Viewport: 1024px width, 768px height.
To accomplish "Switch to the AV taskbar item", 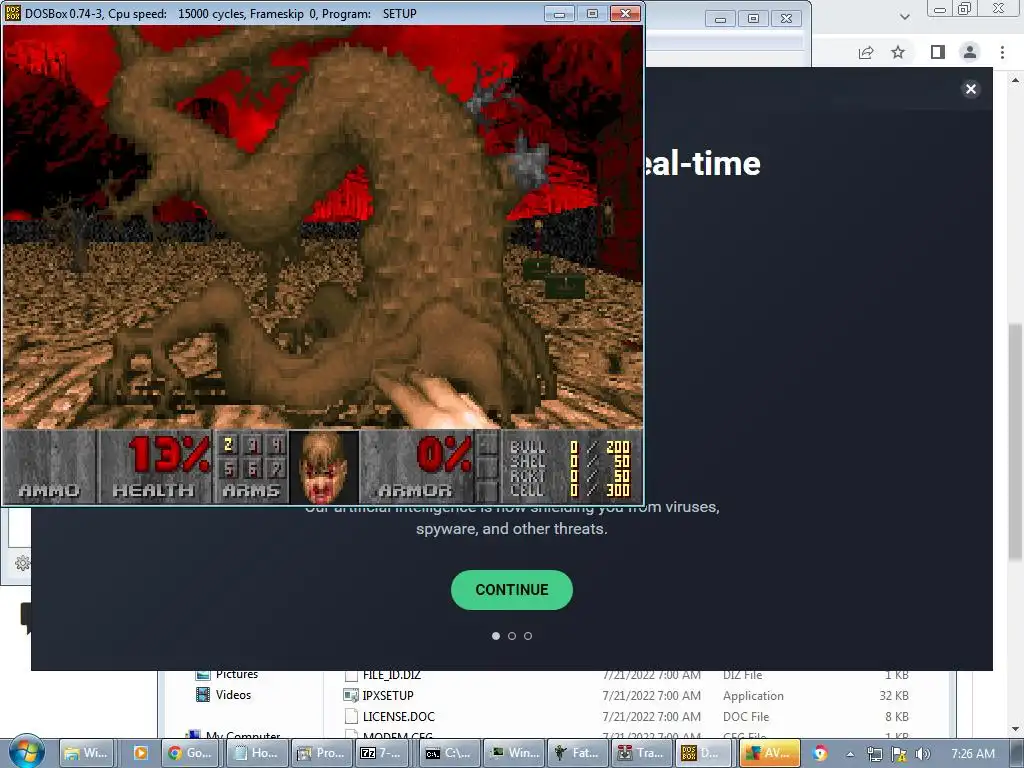I will click(771, 753).
